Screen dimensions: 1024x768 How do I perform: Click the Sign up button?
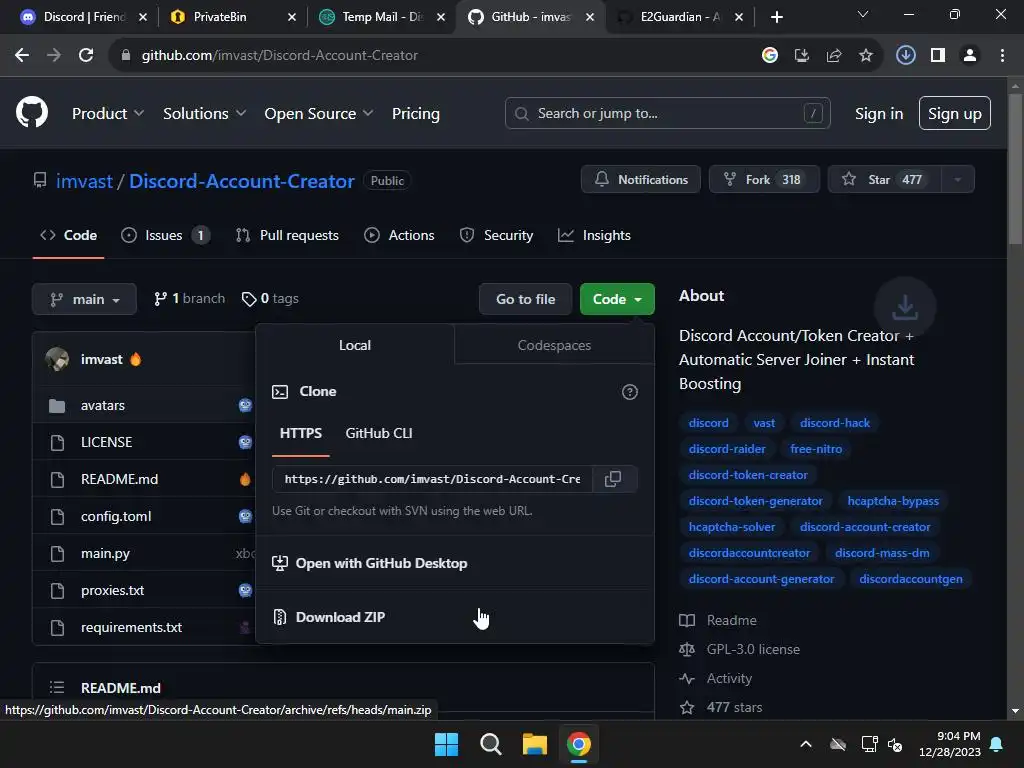(x=955, y=114)
